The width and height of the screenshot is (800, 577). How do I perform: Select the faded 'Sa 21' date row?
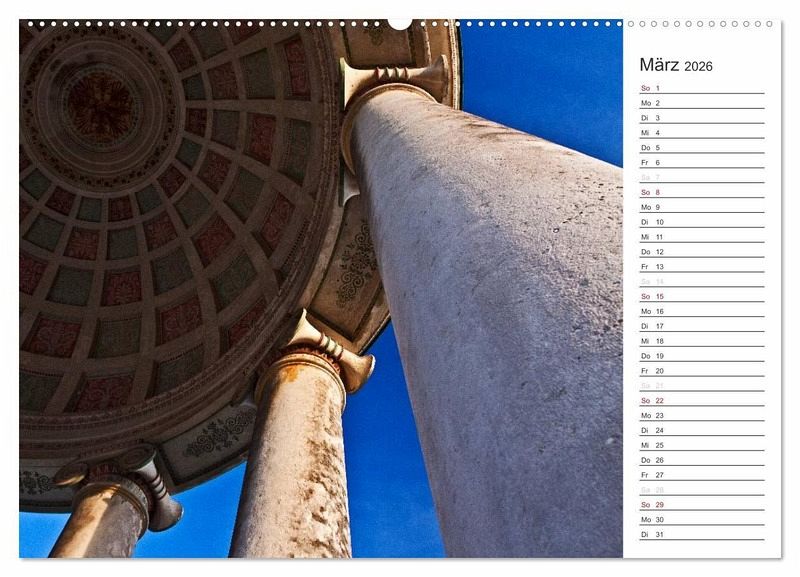pos(702,385)
